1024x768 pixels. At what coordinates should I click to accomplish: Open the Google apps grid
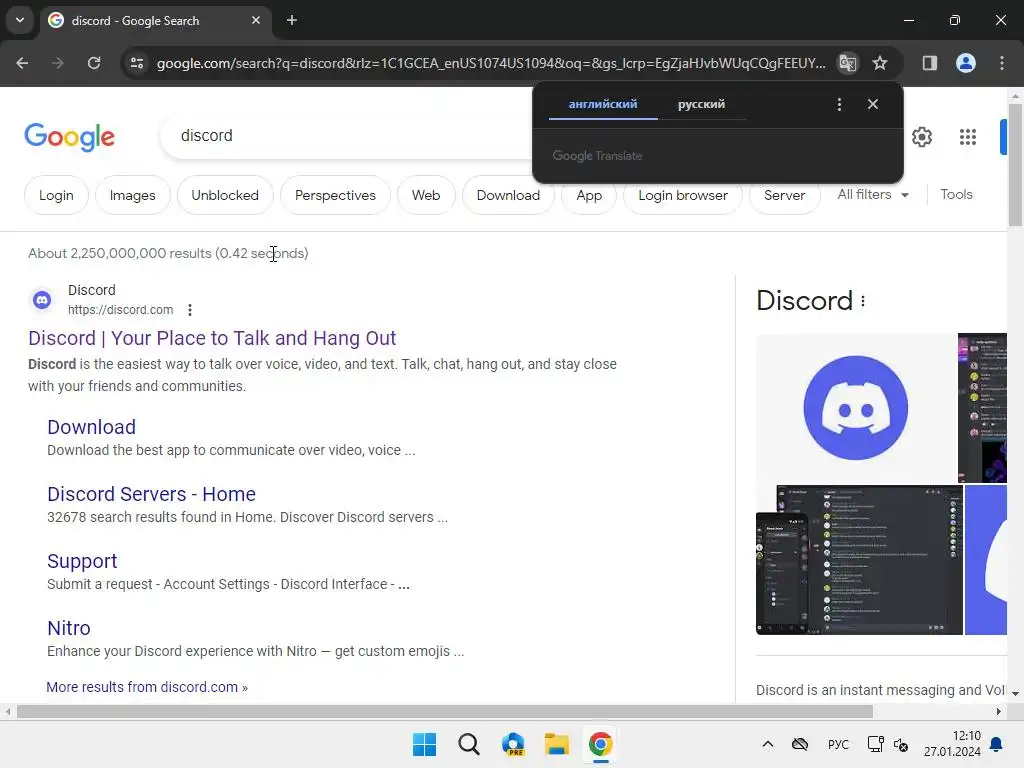click(x=968, y=137)
